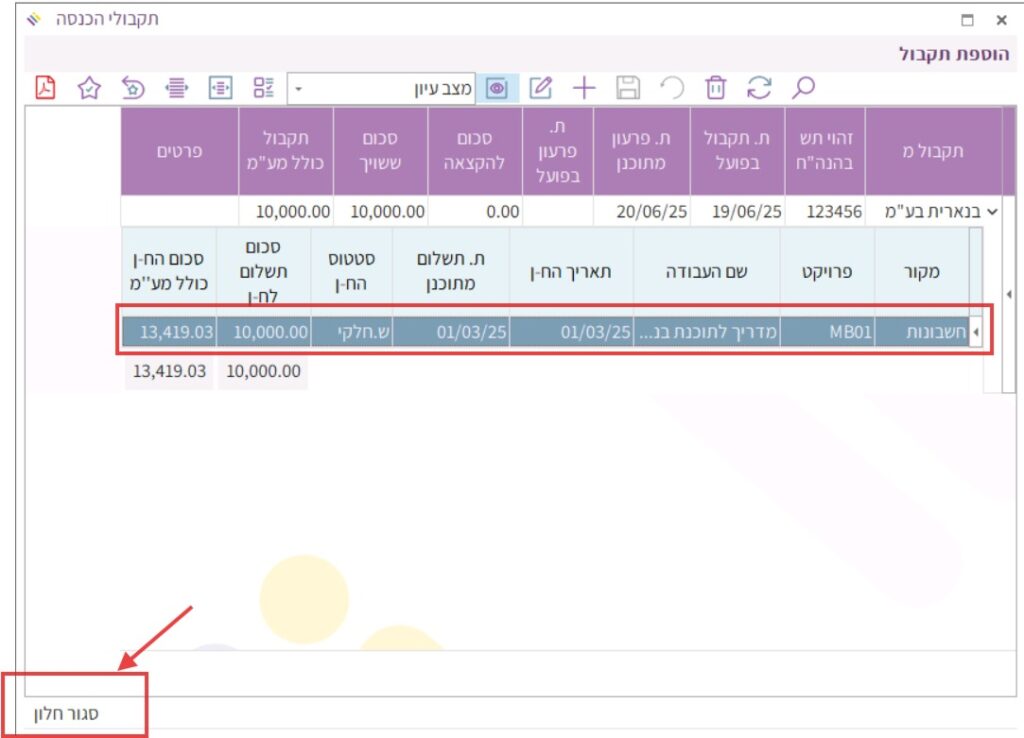Click the search magnifier icon in toolbar
This screenshot has width=1024, height=738.
coord(803,88)
